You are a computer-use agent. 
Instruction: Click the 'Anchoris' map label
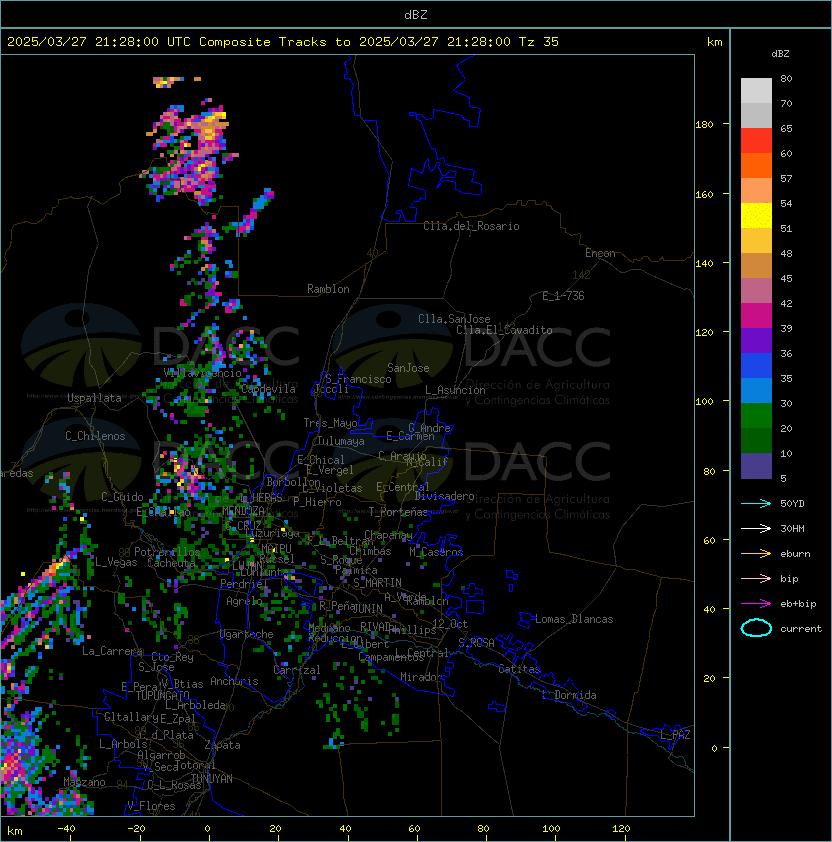[x=234, y=681]
